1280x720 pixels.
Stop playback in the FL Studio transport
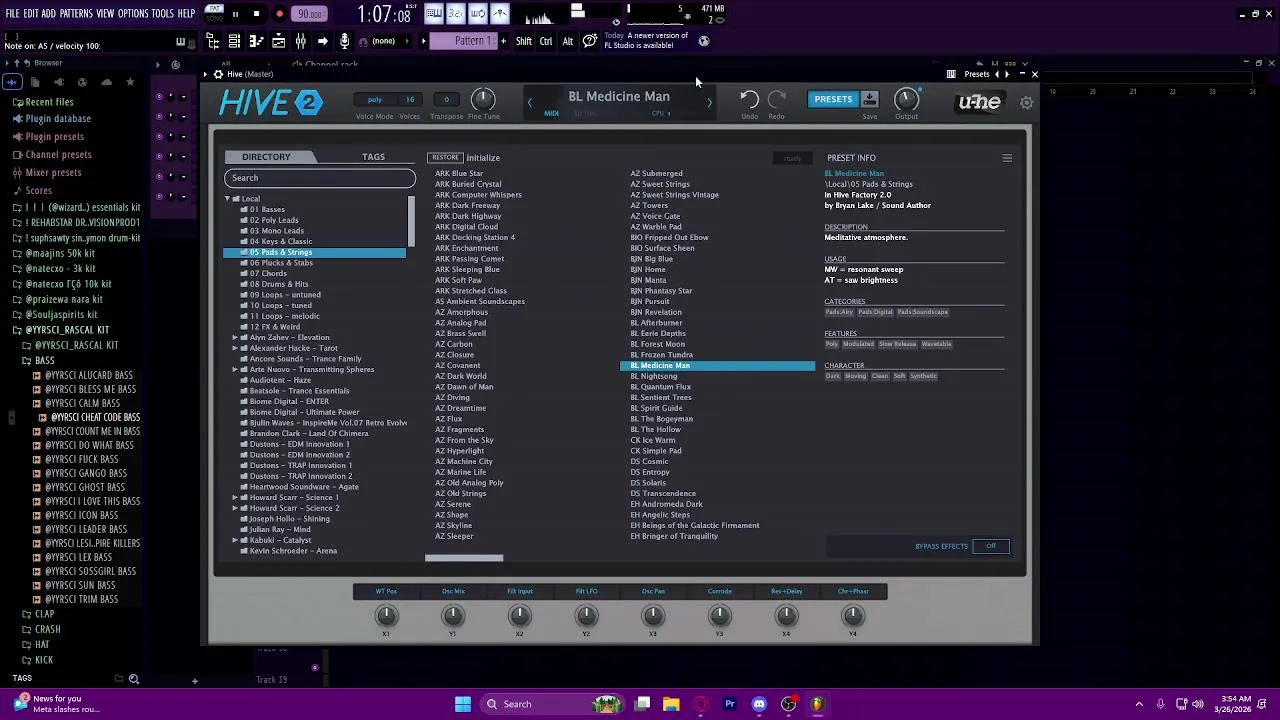256,14
